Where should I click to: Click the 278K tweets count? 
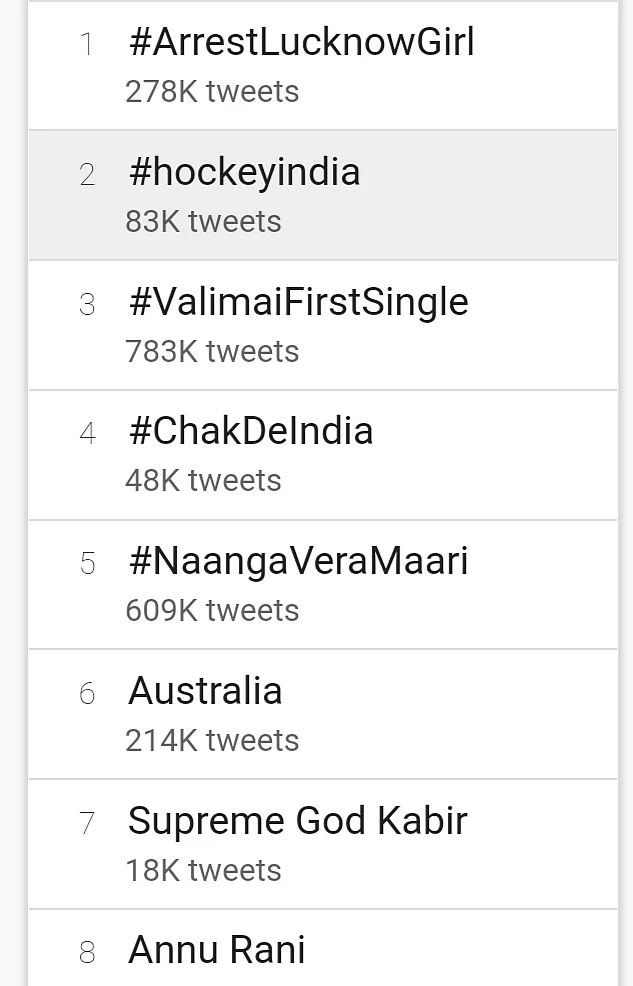[212, 92]
